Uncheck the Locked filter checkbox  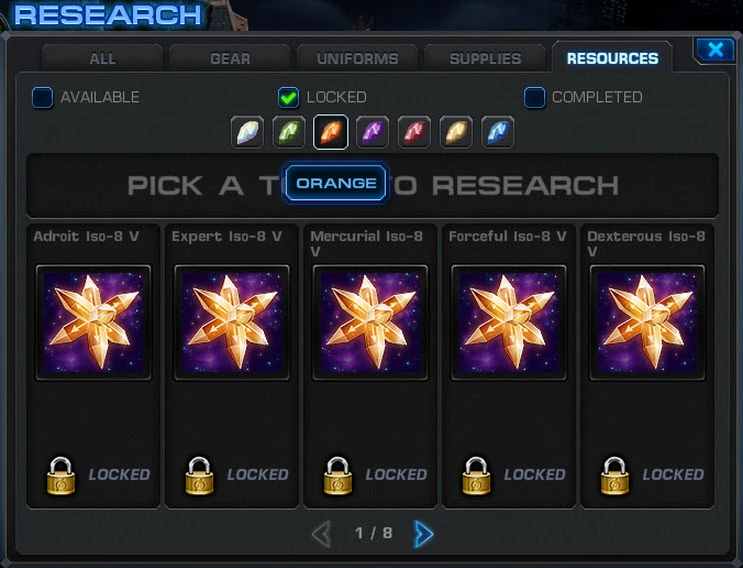(289, 98)
